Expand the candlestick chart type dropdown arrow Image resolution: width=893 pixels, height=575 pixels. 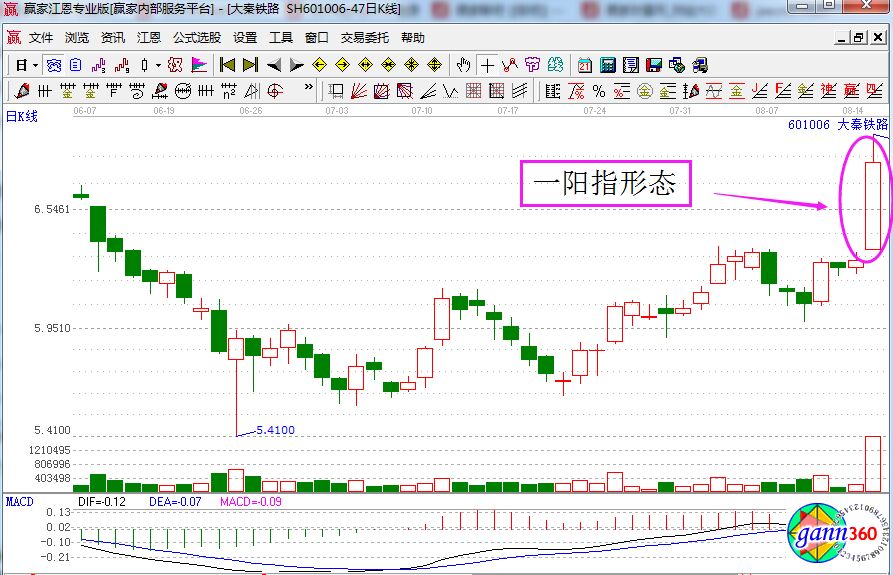157,65
